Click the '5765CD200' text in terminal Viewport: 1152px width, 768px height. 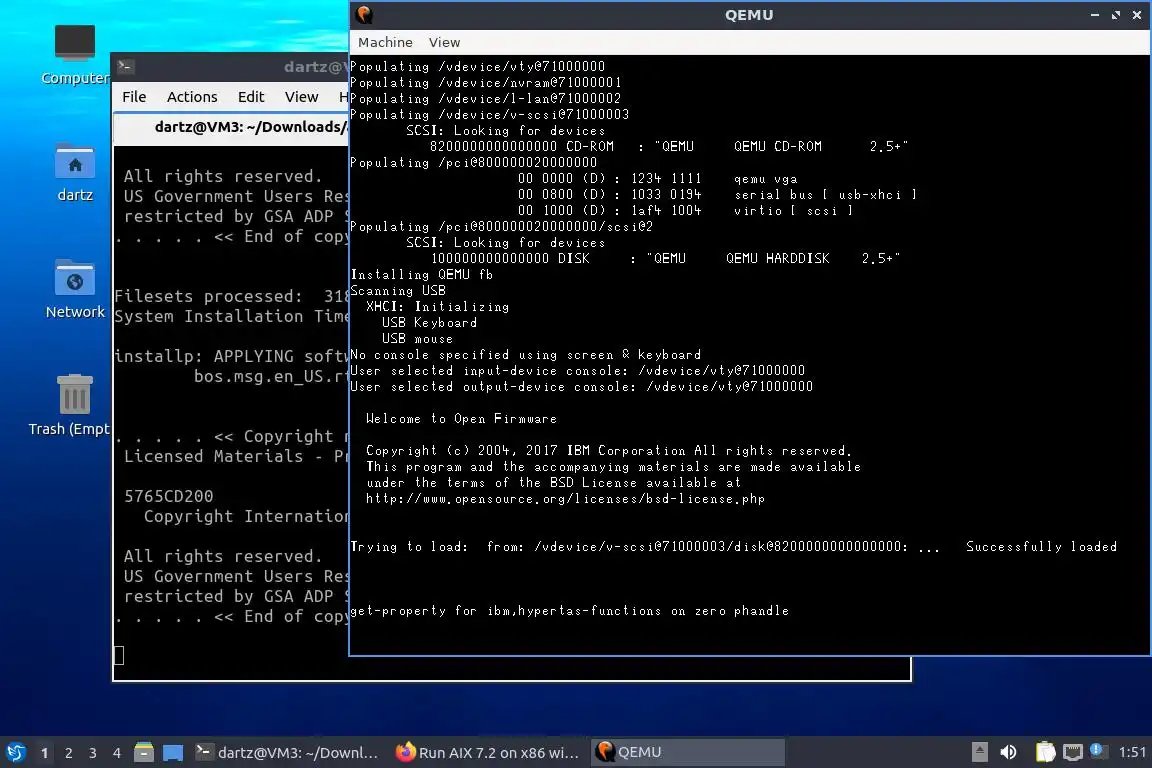(168, 496)
